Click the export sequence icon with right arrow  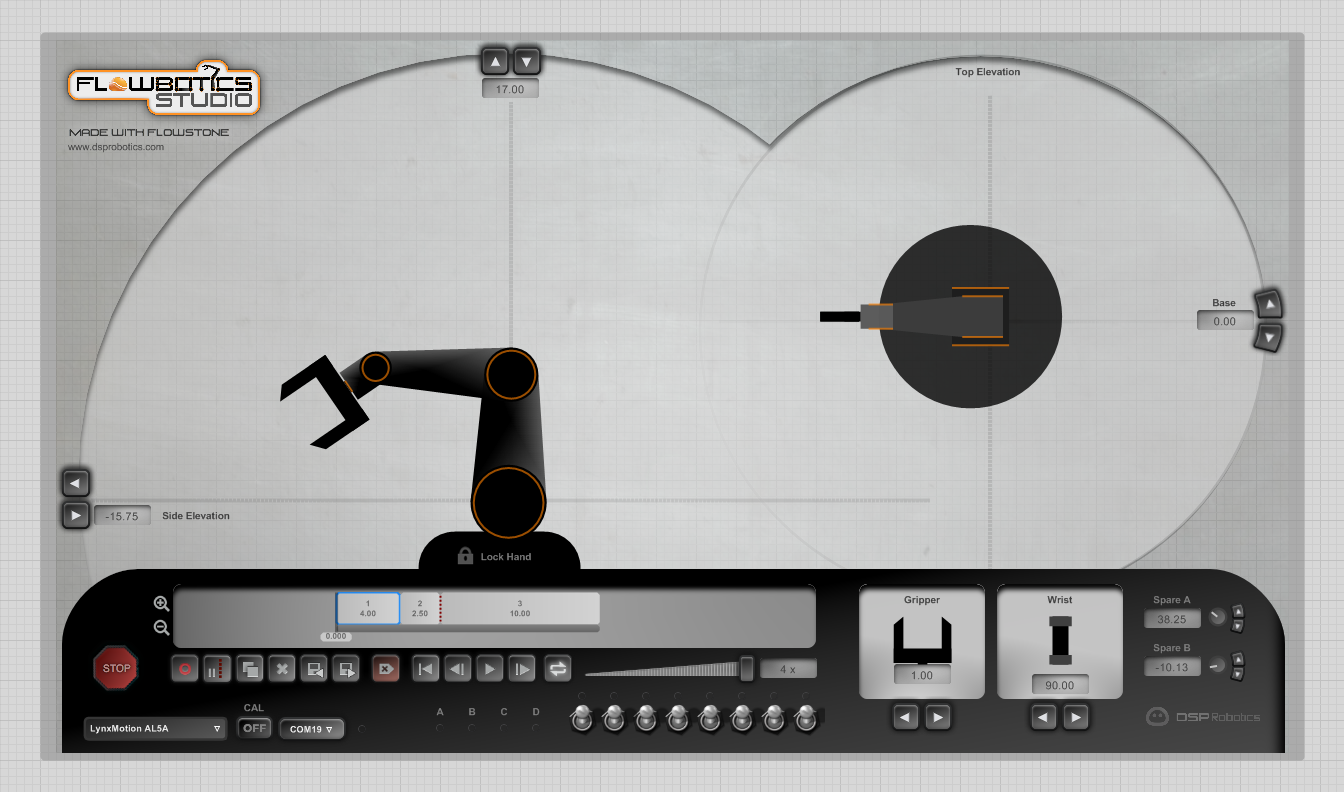point(347,669)
